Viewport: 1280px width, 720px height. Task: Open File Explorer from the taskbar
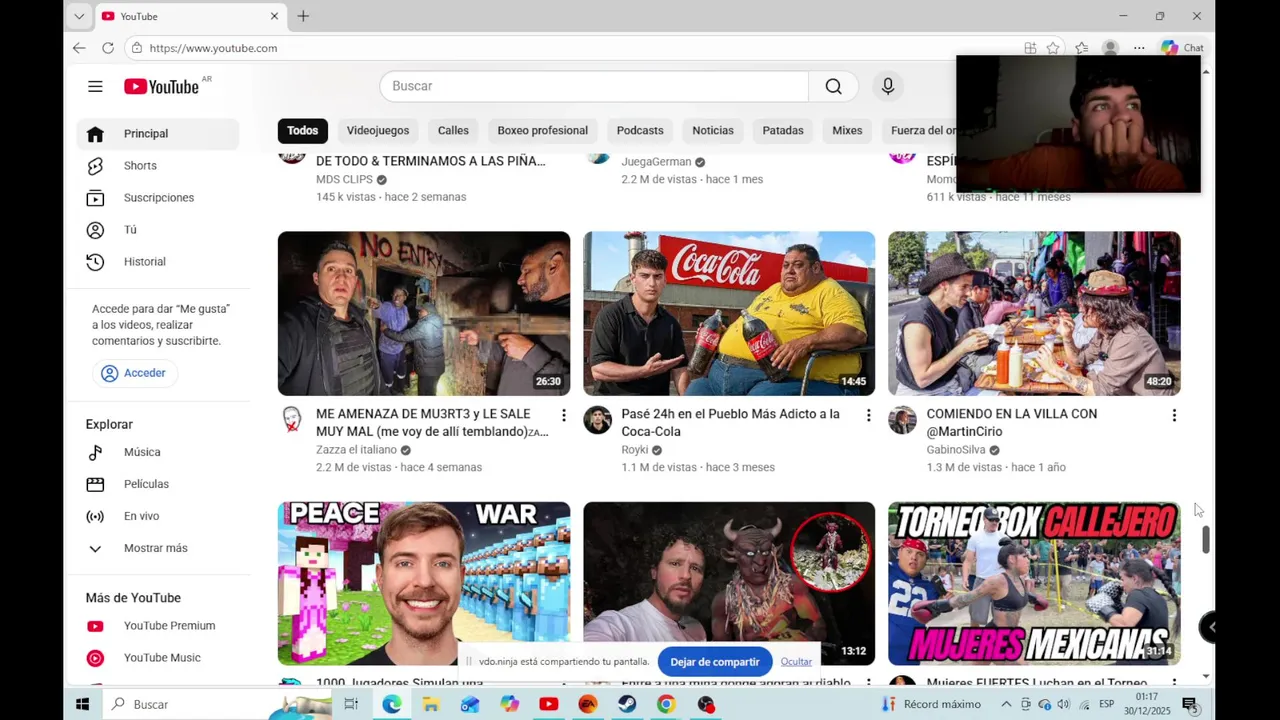click(x=431, y=704)
